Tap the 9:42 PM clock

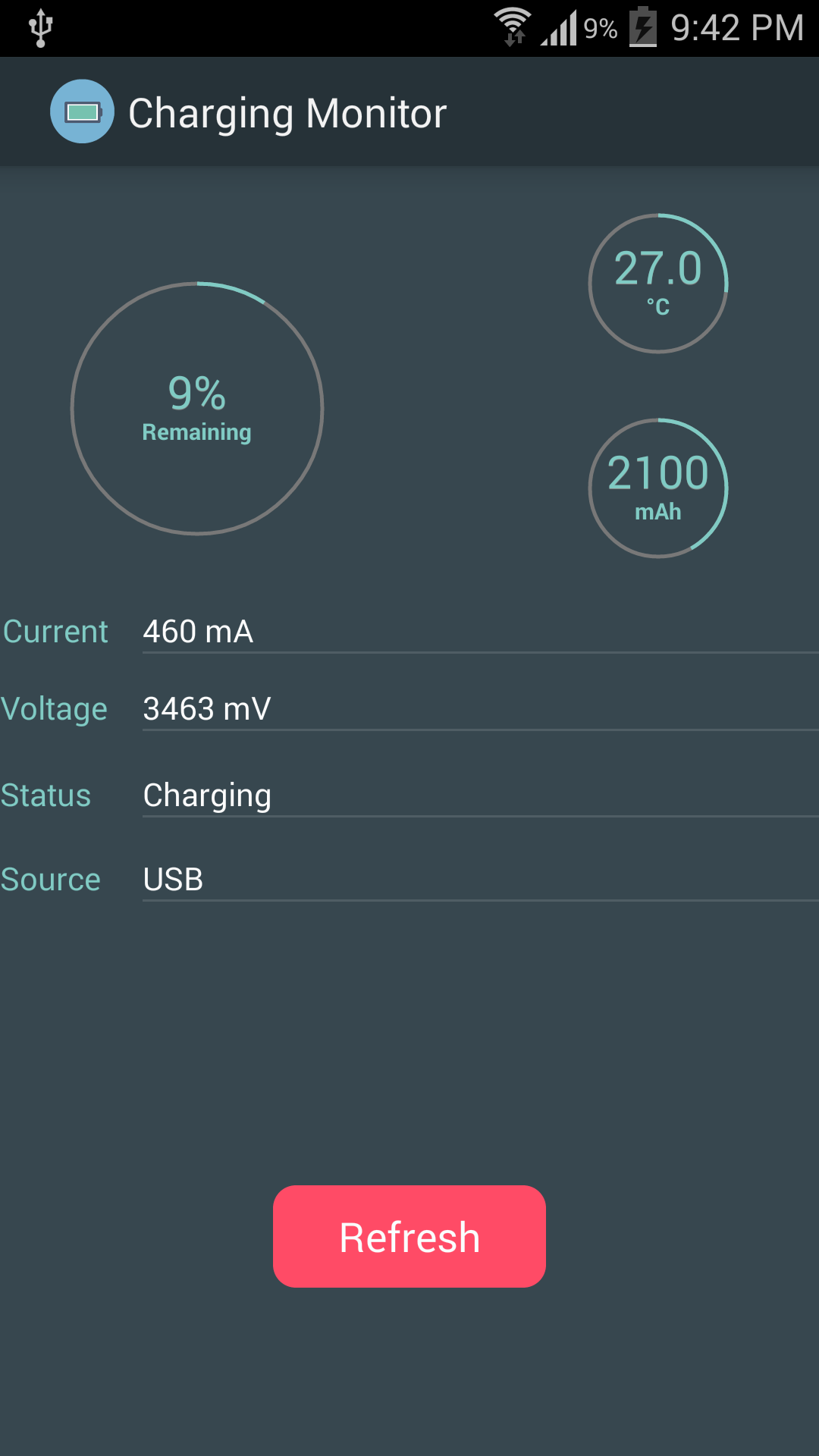click(x=737, y=28)
